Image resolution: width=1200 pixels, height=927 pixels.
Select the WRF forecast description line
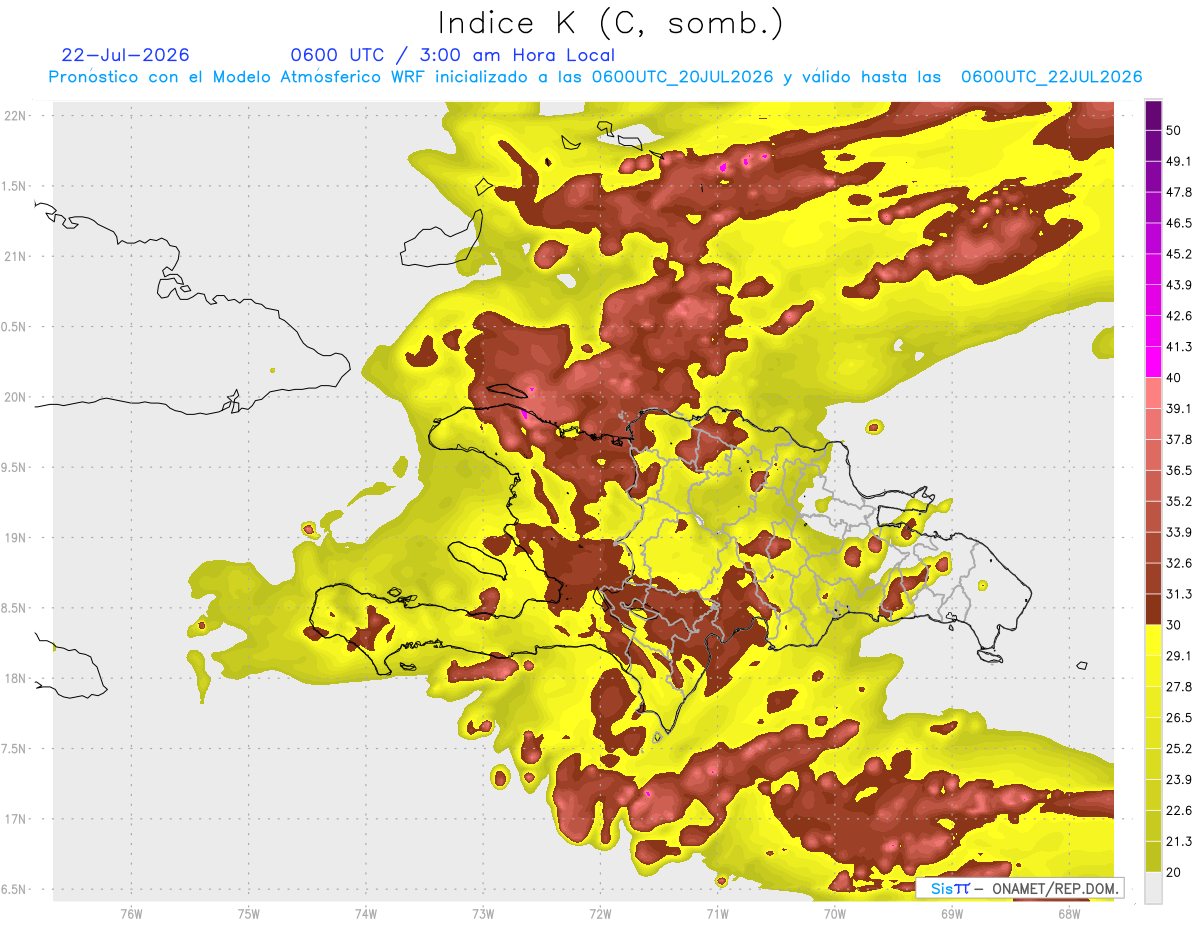tap(595, 77)
